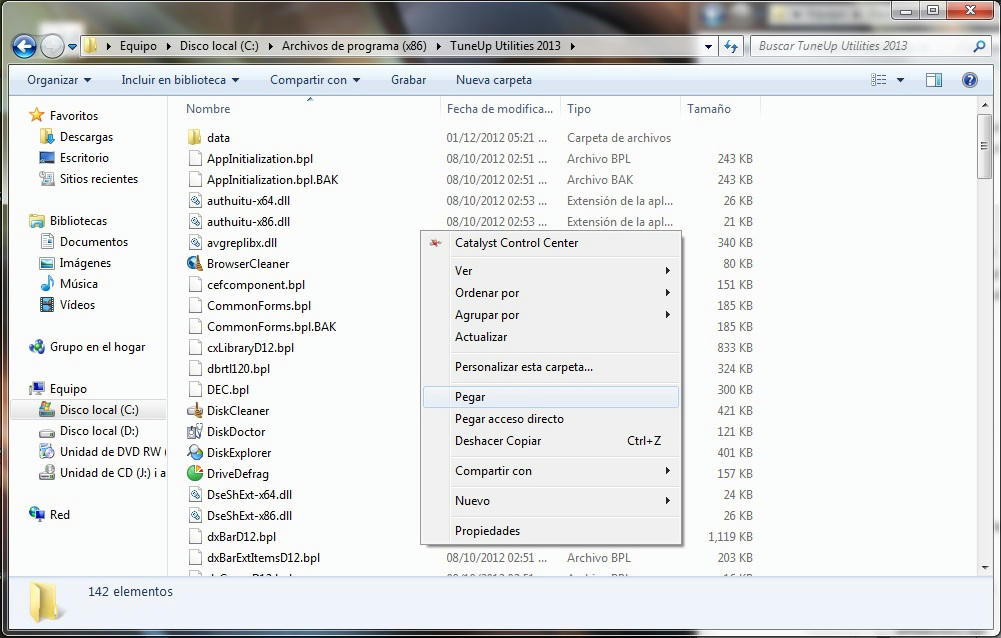Click the Grupo en el hogar icon
This screenshot has height=638, width=1001.
pos(37,347)
